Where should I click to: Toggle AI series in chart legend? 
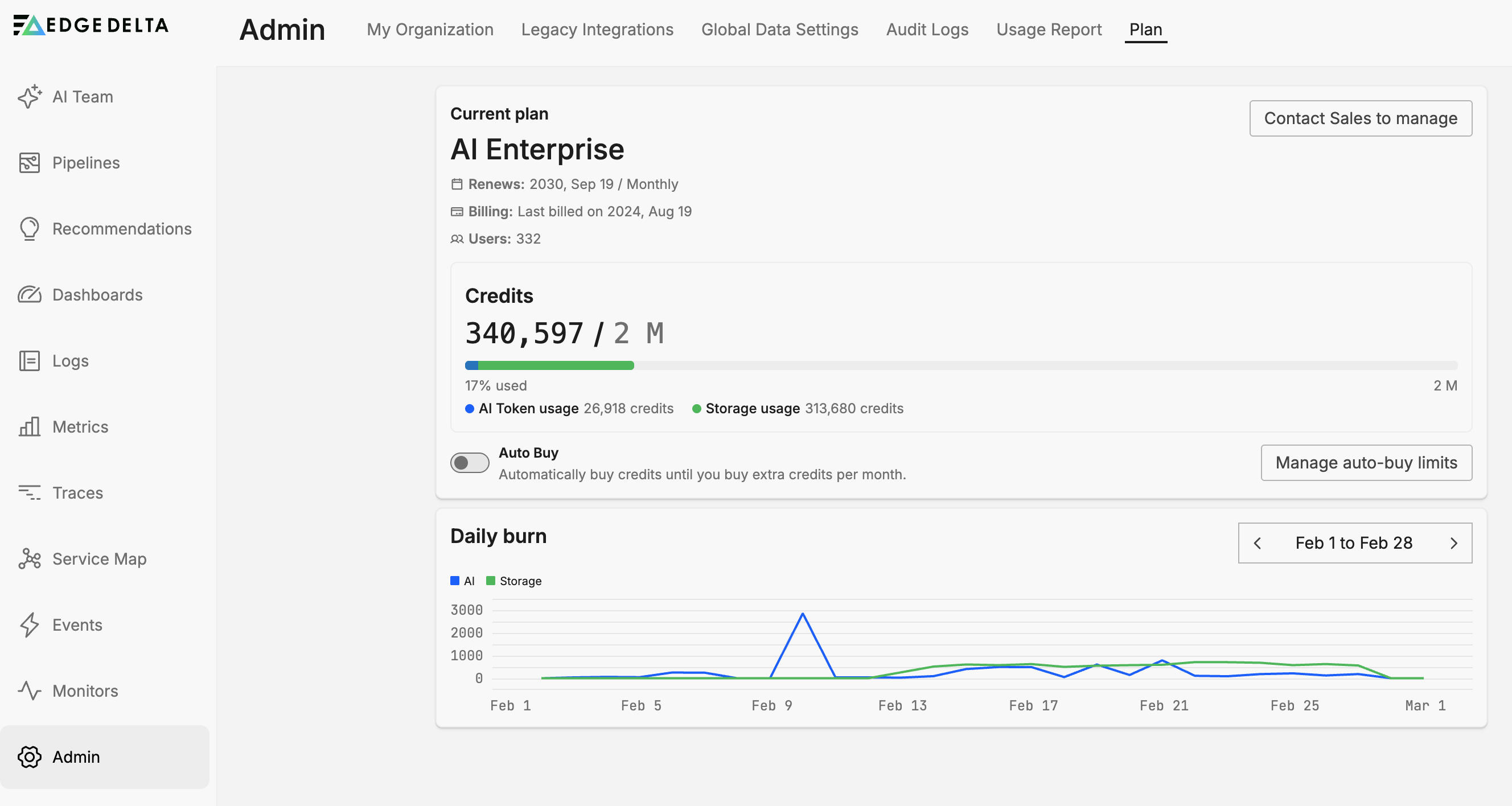[x=462, y=581]
